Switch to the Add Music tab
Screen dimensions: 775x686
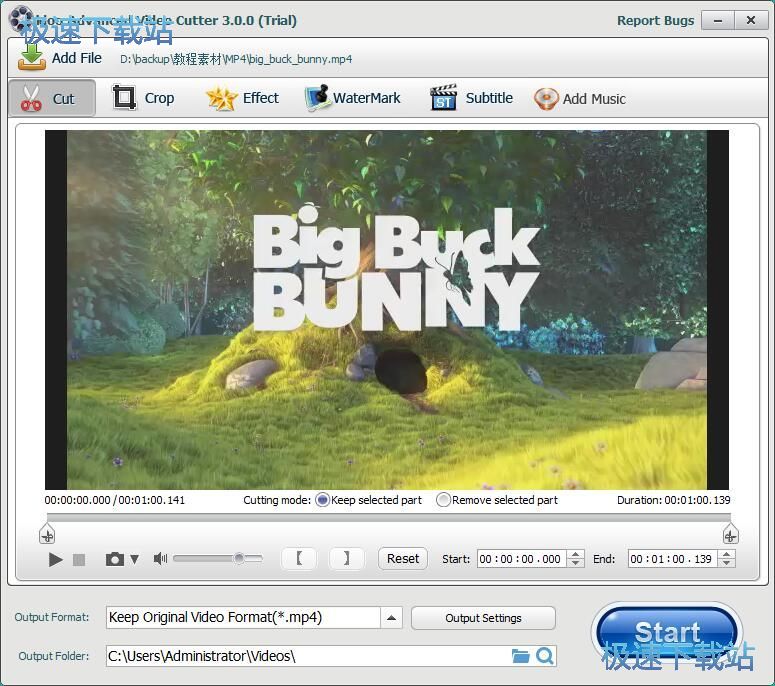tap(580, 99)
